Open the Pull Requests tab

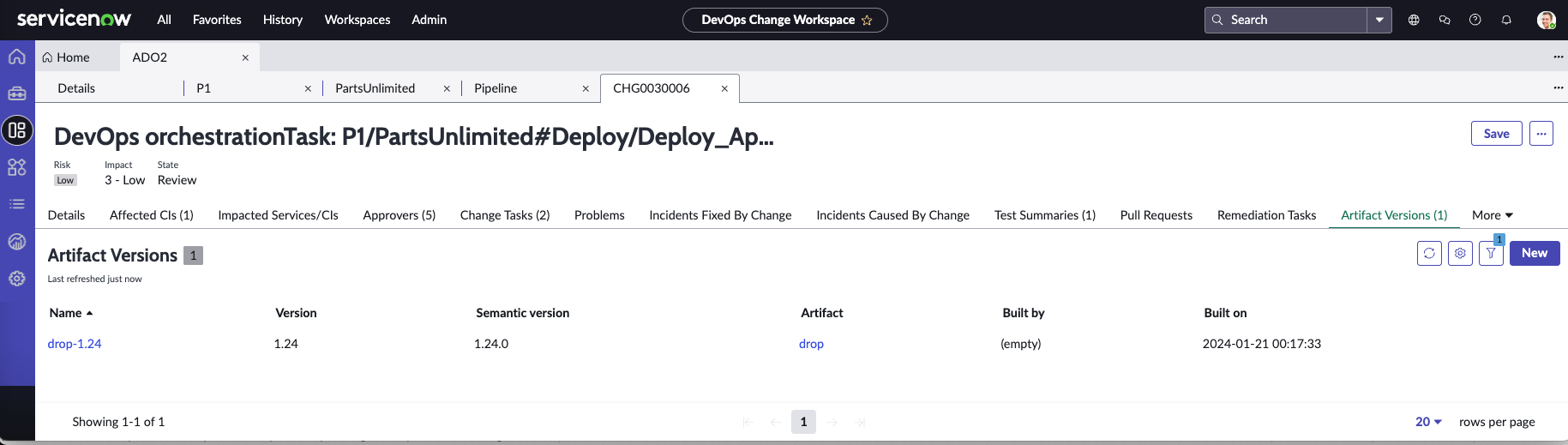(x=1156, y=215)
